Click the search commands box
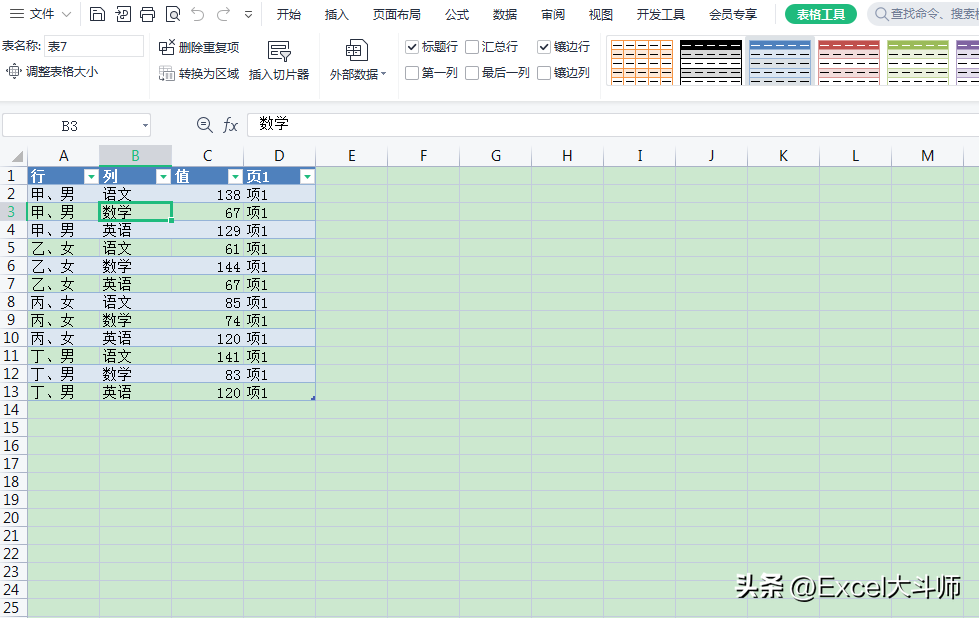Screen dimensions: 979x618 coord(924,14)
